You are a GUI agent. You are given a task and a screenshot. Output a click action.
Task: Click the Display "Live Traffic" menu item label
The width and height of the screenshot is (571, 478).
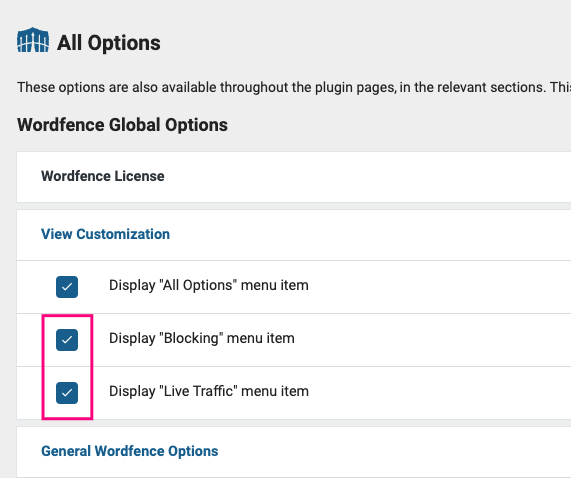(x=209, y=391)
